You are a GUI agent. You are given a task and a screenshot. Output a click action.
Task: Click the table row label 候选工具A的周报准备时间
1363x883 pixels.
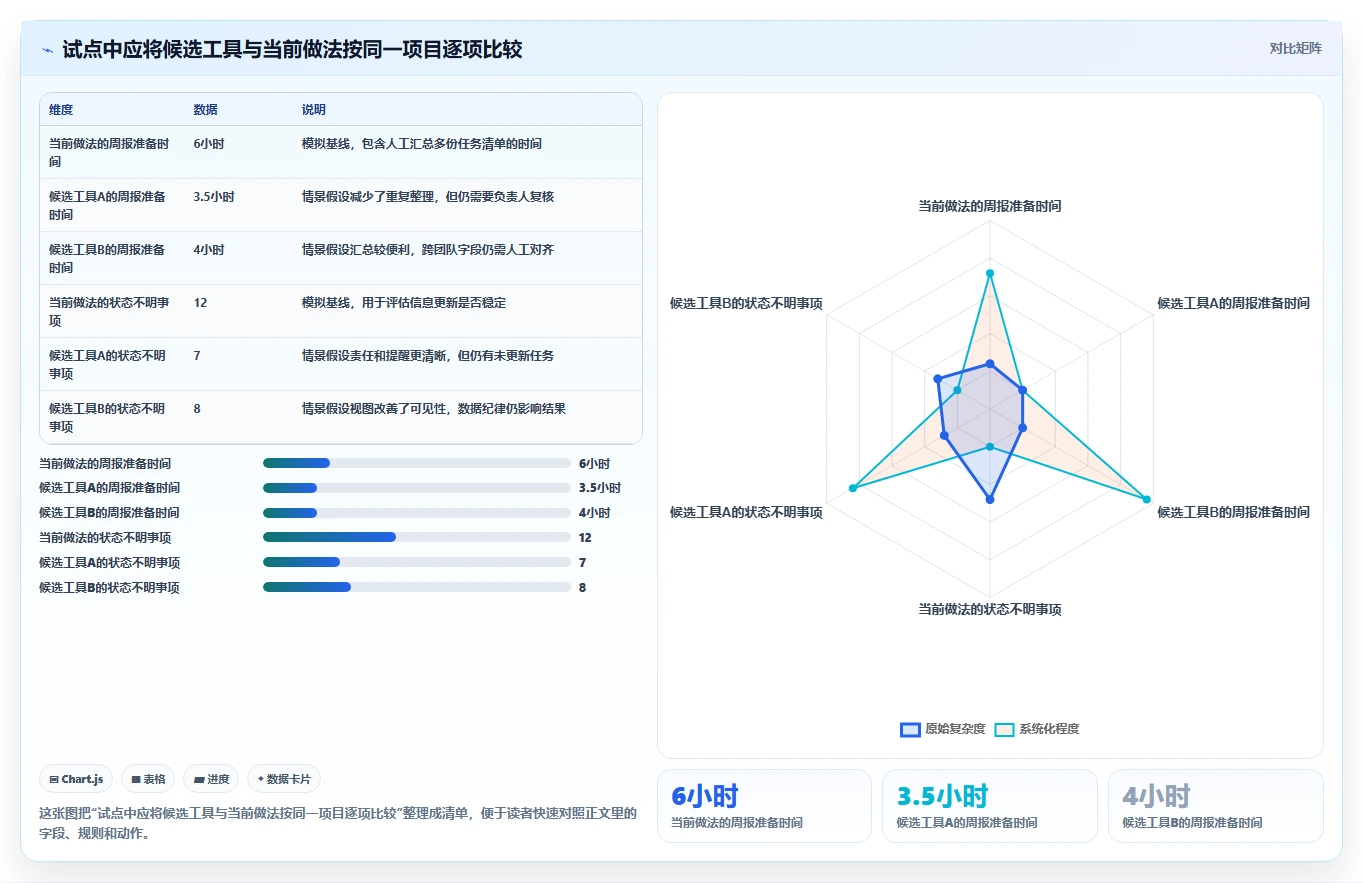click(x=107, y=205)
